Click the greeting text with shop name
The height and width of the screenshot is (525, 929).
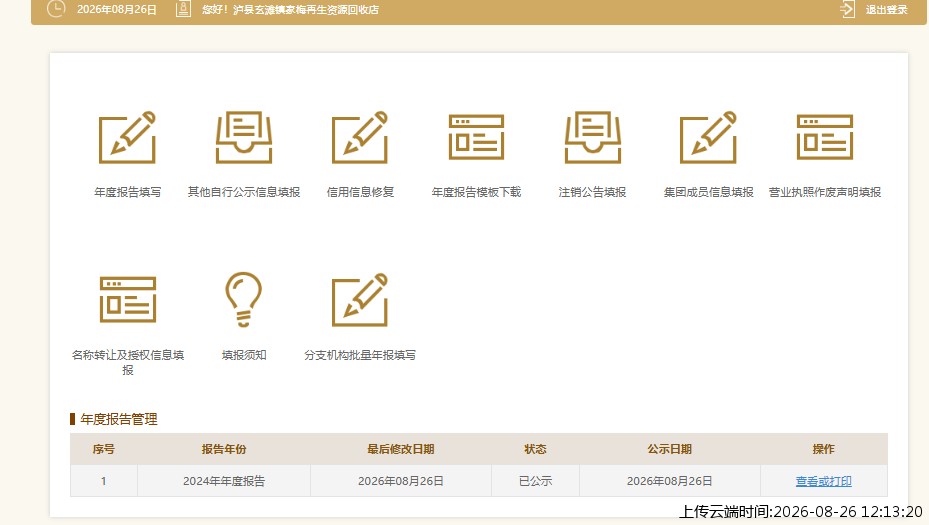[290, 9]
